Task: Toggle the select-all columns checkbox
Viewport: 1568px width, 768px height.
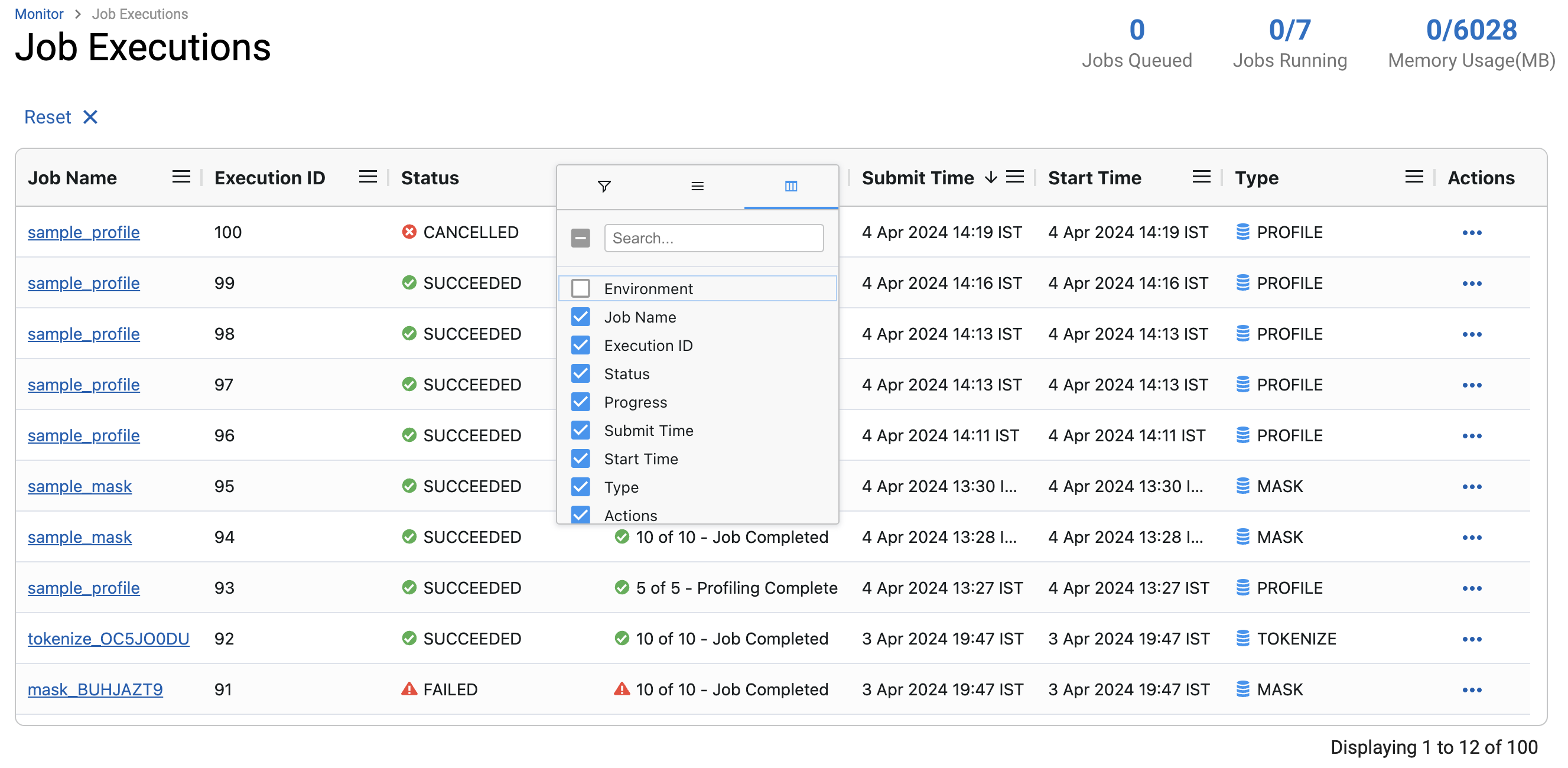Action: coord(581,238)
